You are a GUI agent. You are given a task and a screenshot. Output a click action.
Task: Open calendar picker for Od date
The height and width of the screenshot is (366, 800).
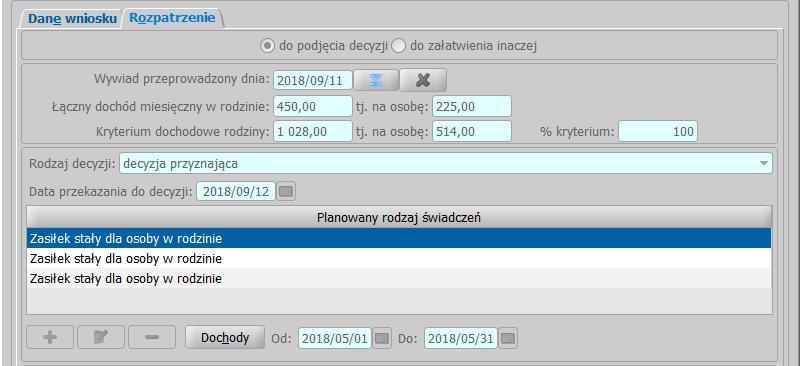382,338
